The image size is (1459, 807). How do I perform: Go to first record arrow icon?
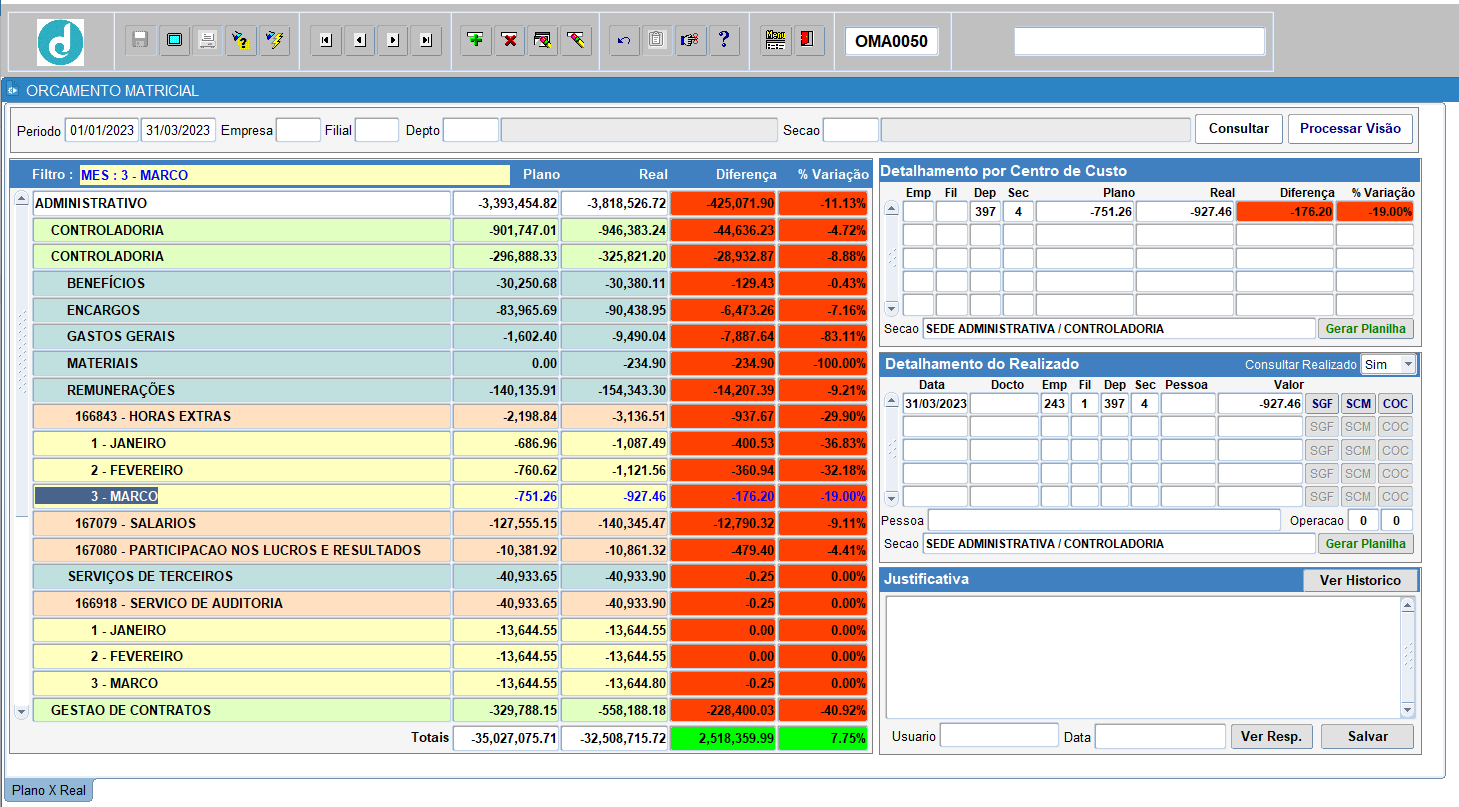pyautogui.click(x=326, y=40)
